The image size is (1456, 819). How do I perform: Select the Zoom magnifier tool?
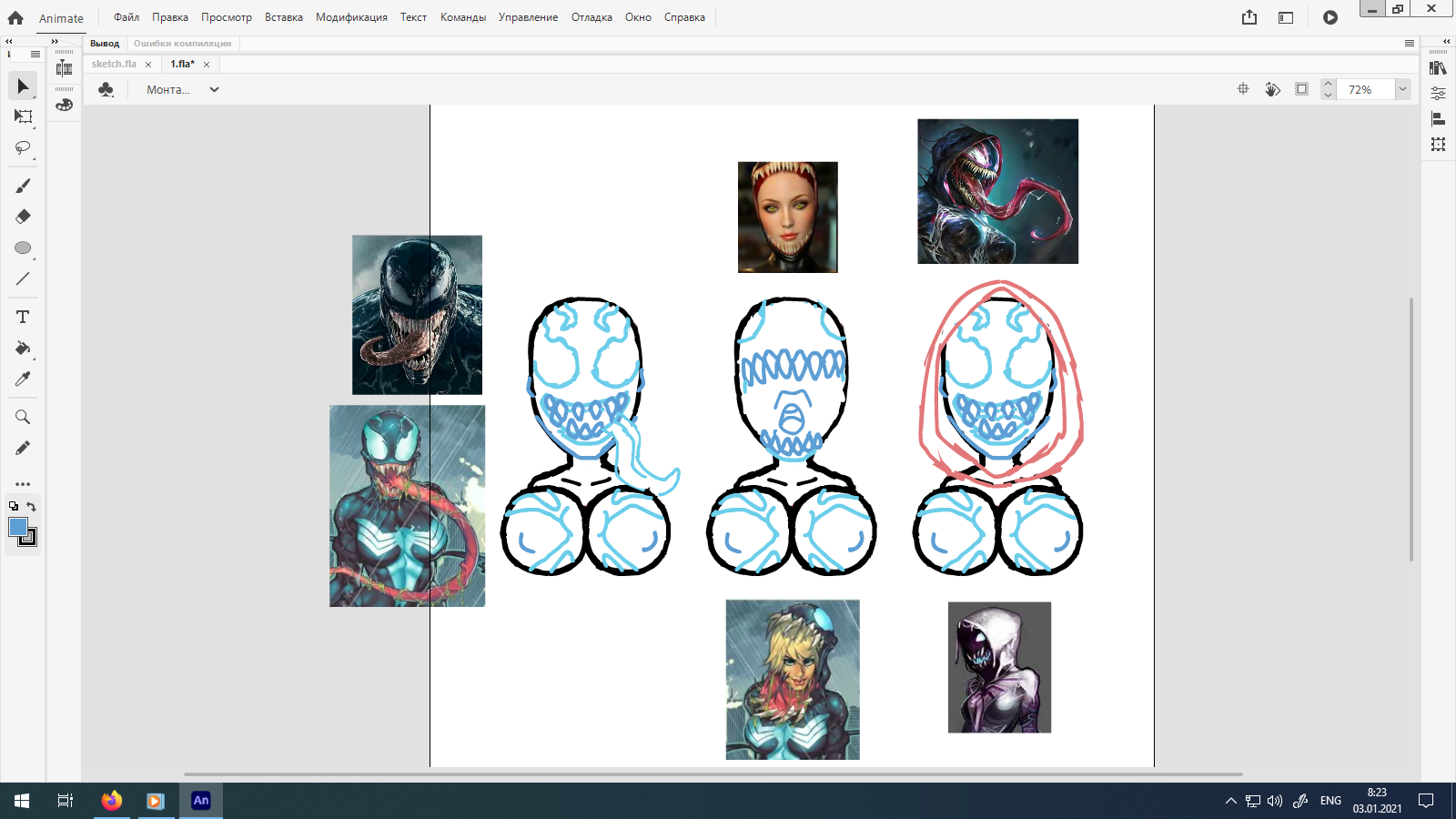(x=23, y=417)
